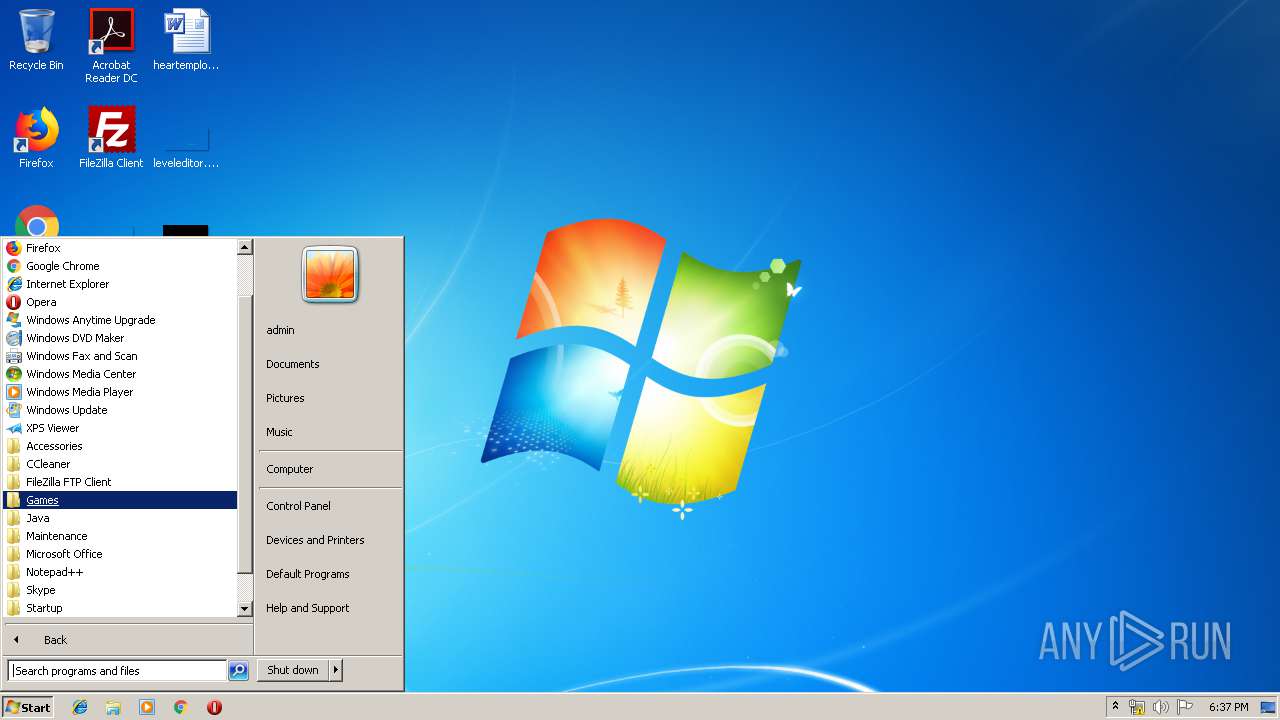Open Windows Explorer from the taskbar

[113, 707]
